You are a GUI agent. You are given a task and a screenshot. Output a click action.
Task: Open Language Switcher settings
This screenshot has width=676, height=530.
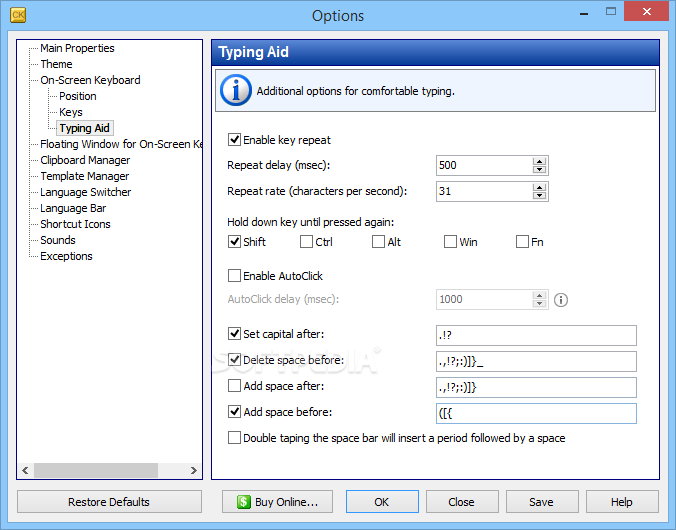[85, 192]
